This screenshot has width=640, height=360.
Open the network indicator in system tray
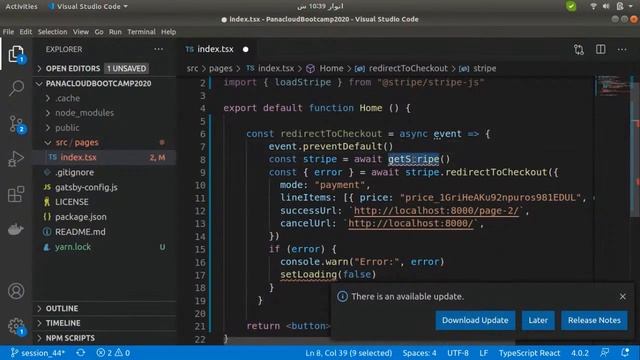tap(593, 6)
